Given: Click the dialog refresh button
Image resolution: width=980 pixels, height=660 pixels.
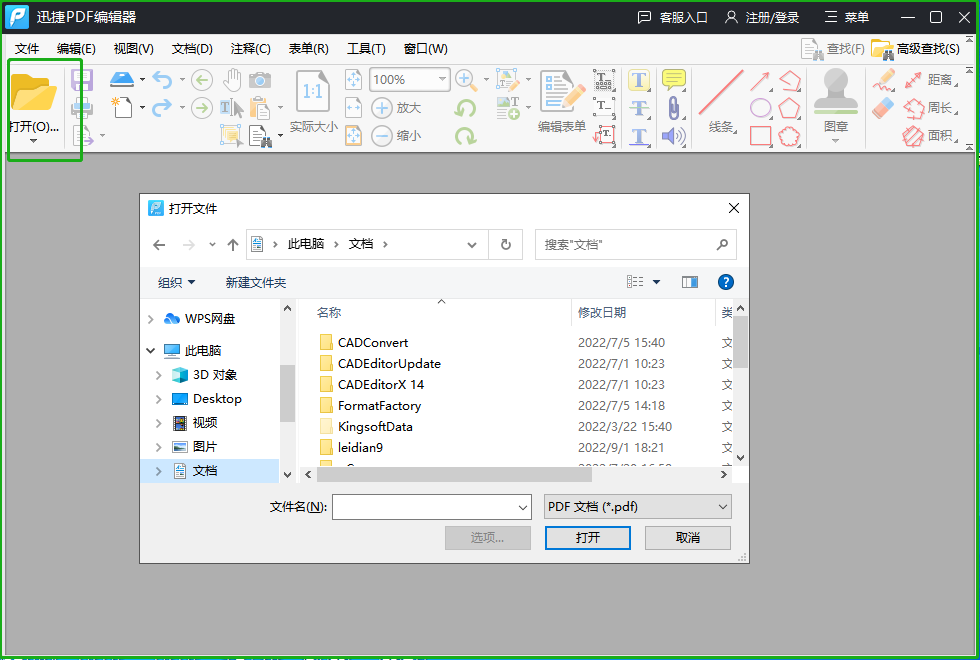Looking at the screenshot, I should click(x=506, y=244).
